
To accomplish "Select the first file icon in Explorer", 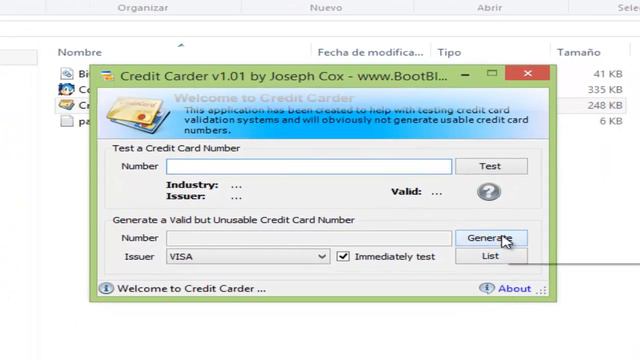I will tap(67, 73).
